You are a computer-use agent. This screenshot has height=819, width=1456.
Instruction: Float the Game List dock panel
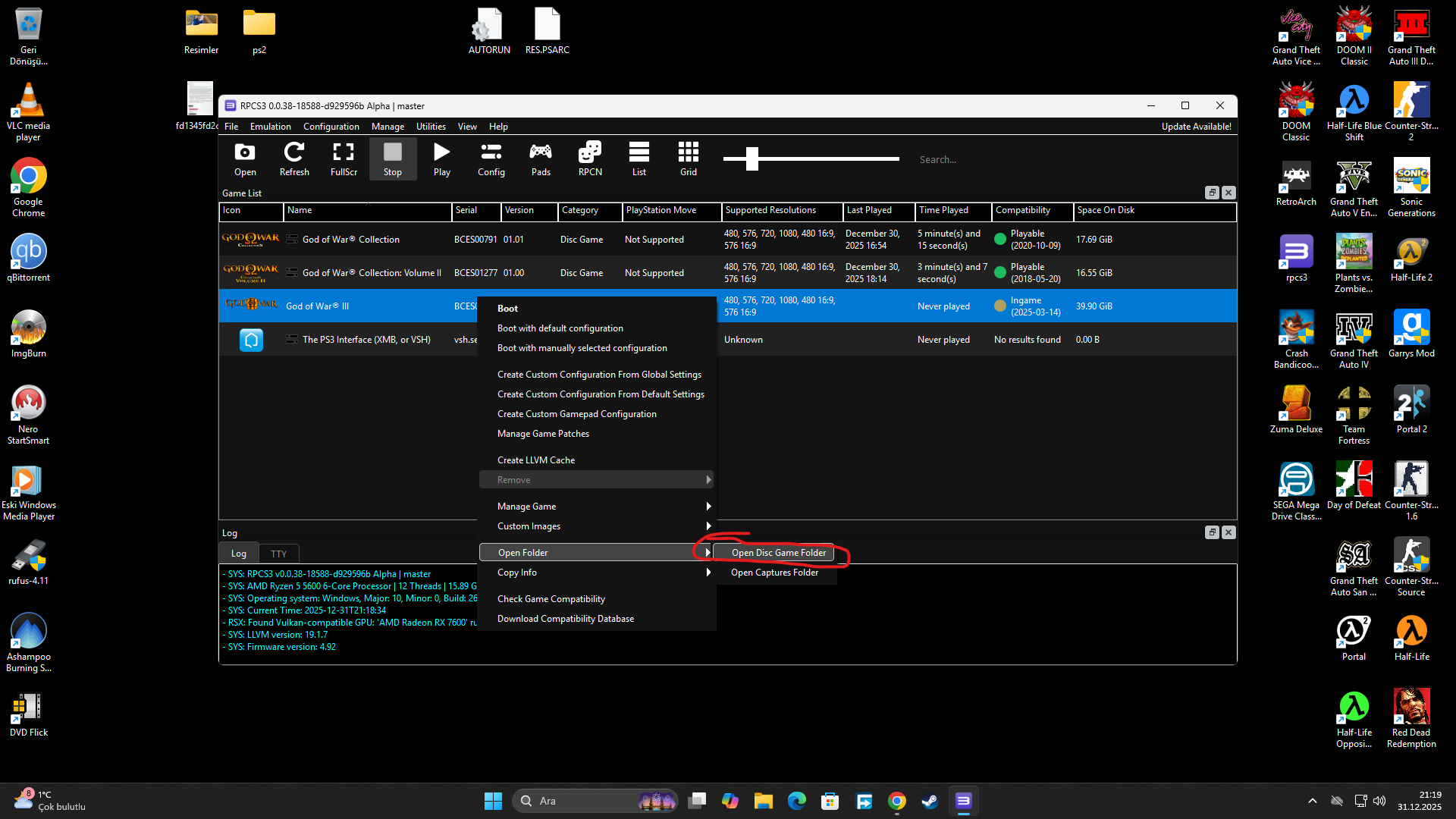[1212, 193]
